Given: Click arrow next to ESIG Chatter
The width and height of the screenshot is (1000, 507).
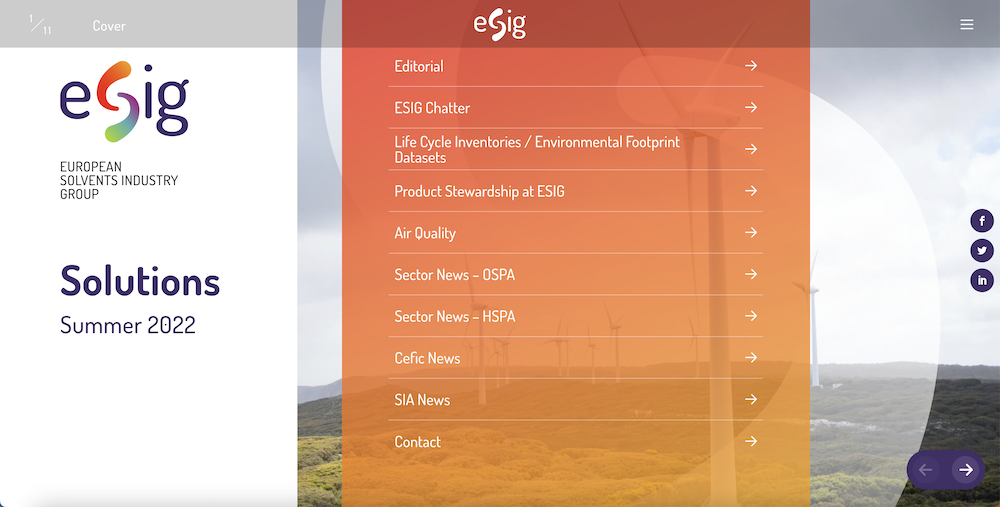Looking at the screenshot, I should pos(751,107).
